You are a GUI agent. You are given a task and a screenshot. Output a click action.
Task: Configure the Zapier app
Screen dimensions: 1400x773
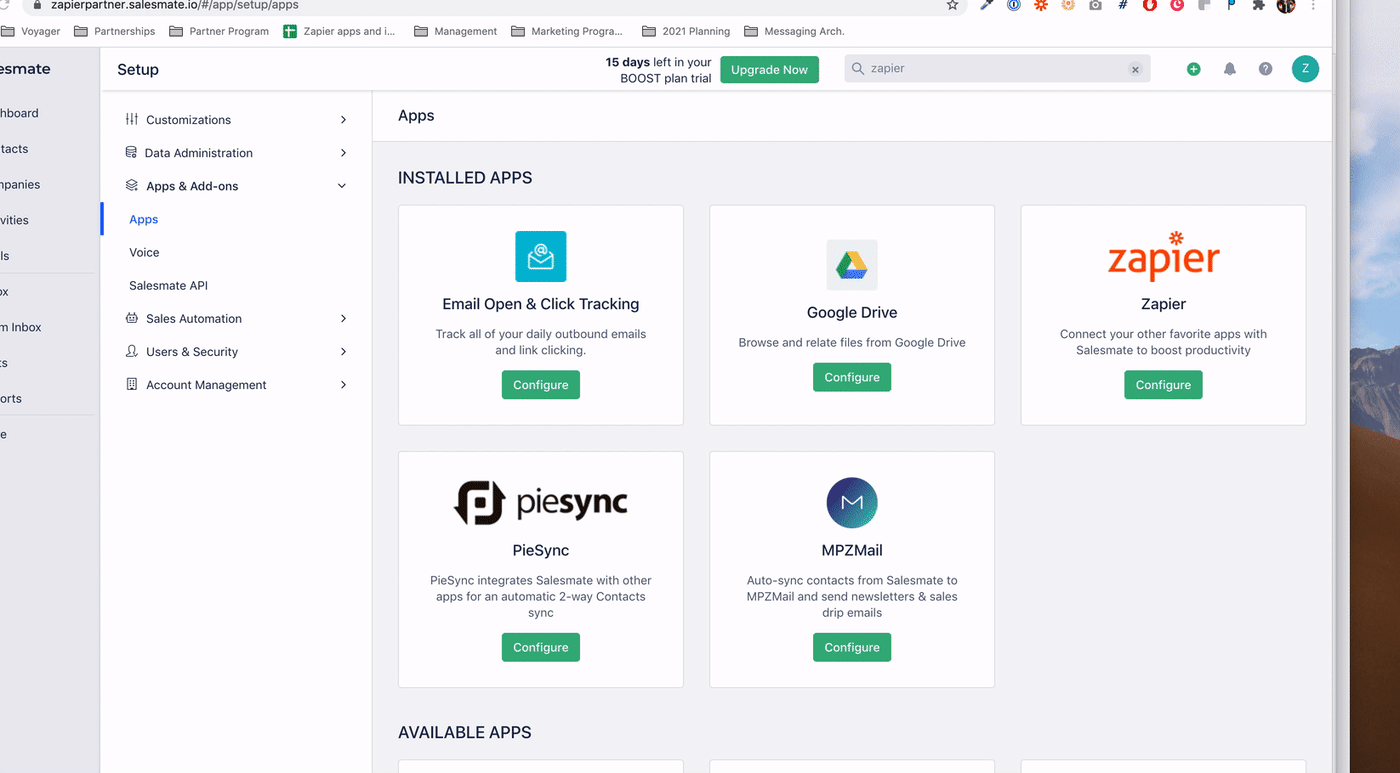[x=1163, y=385]
